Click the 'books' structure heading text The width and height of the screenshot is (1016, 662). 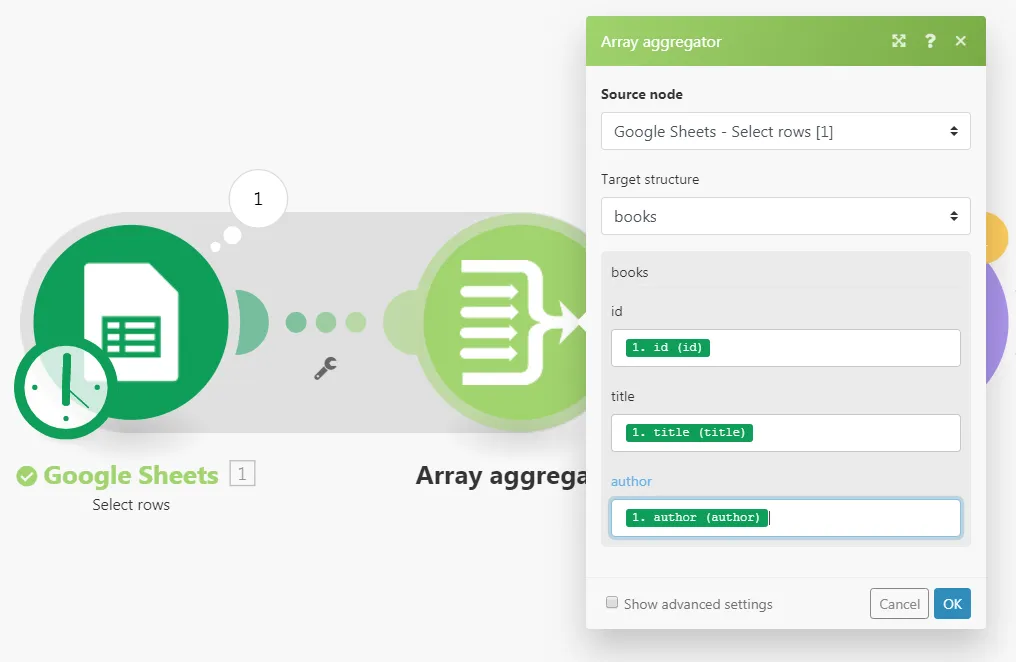630,273
